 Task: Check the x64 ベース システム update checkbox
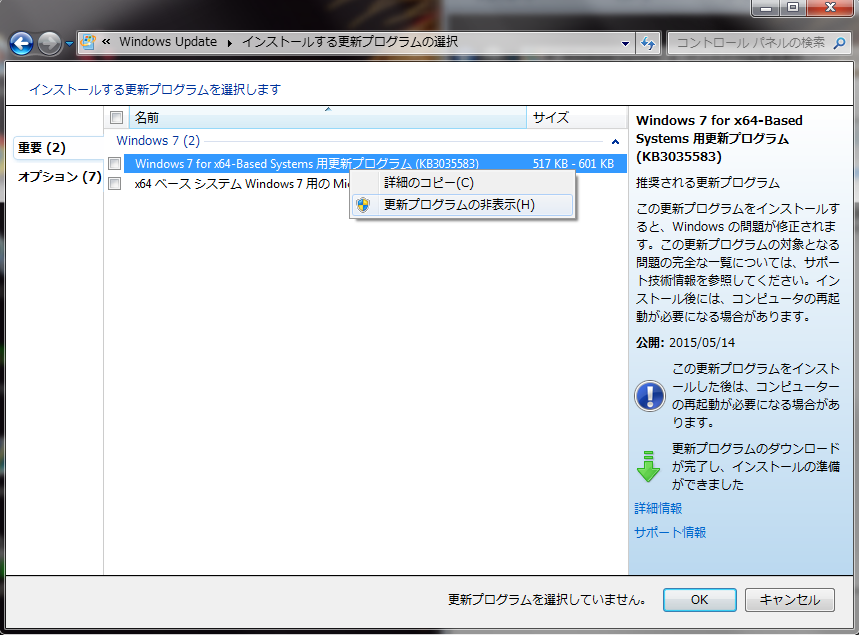pos(114,184)
